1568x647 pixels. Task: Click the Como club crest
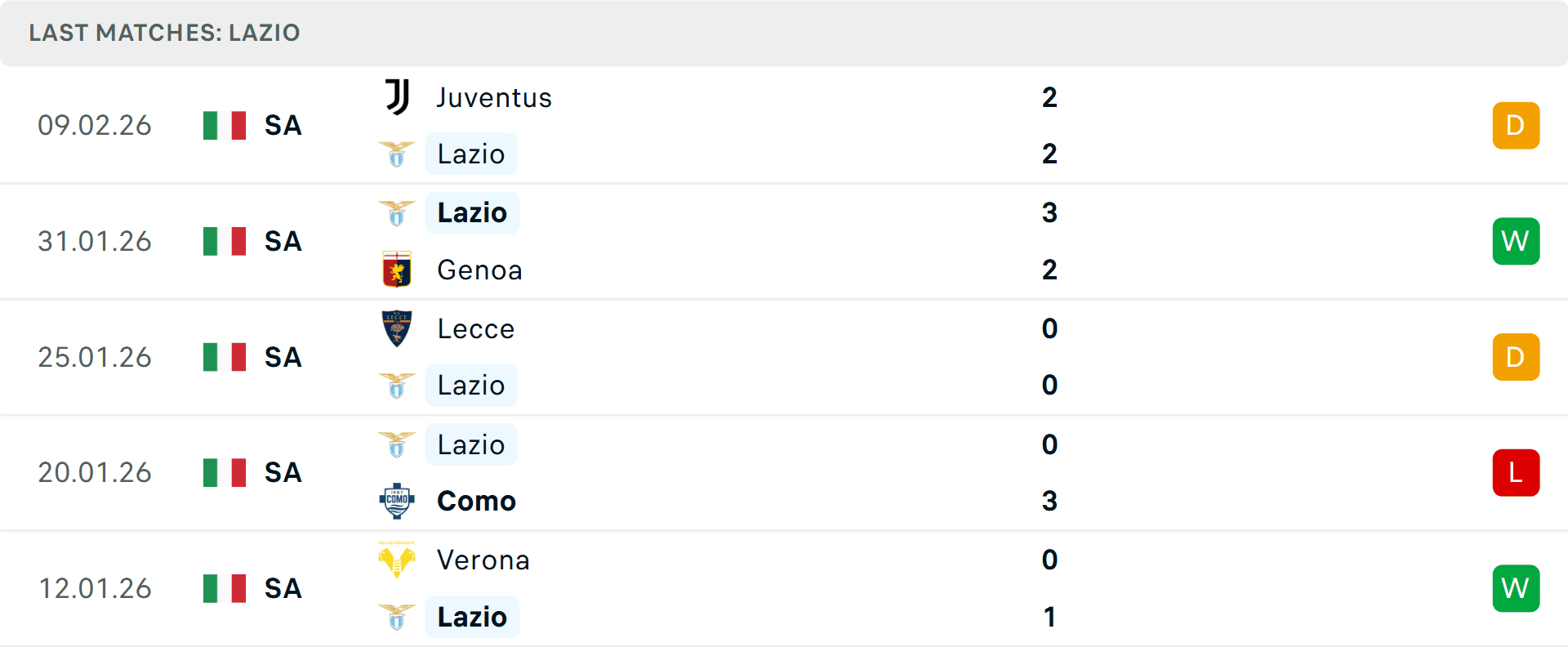[x=397, y=501]
